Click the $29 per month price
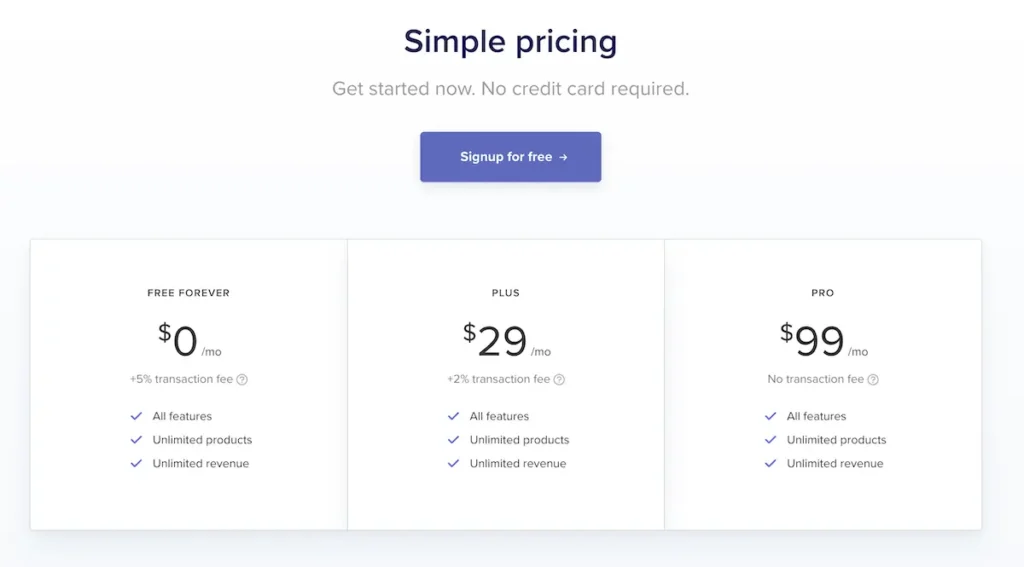The width and height of the screenshot is (1024, 567). pyautogui.click(x=503, y=341)
